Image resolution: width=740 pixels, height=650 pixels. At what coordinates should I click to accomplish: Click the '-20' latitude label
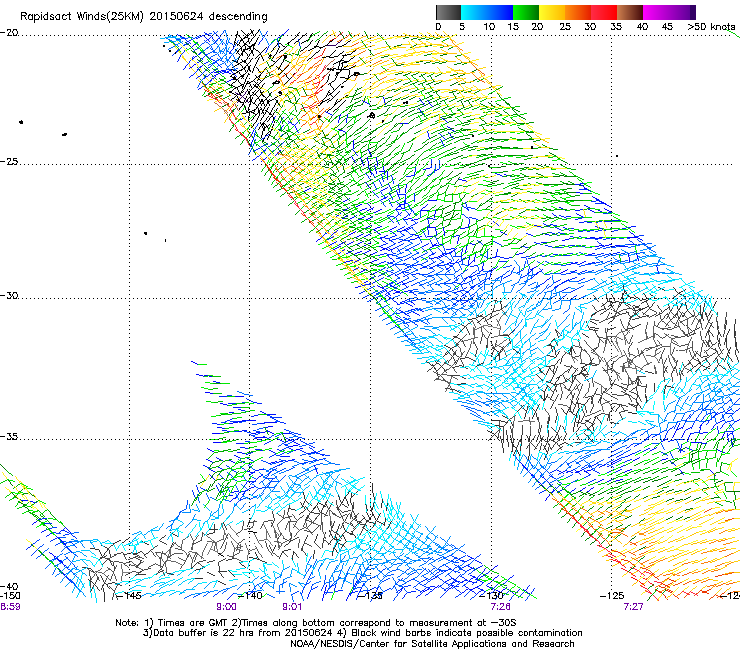pyautogui.click(x=9, y=33)
